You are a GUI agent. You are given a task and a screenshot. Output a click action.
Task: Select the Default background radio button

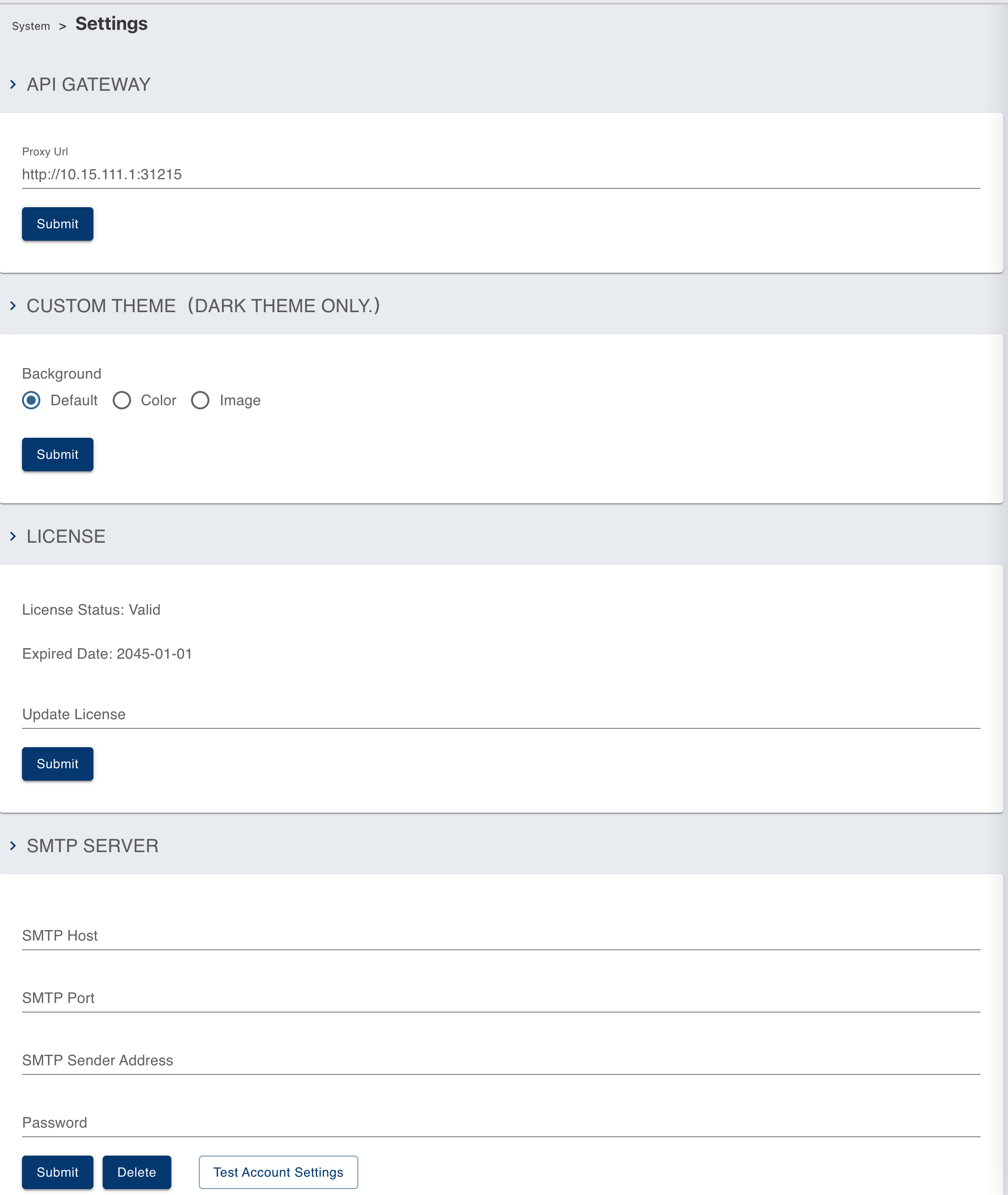tap(32, 400)
